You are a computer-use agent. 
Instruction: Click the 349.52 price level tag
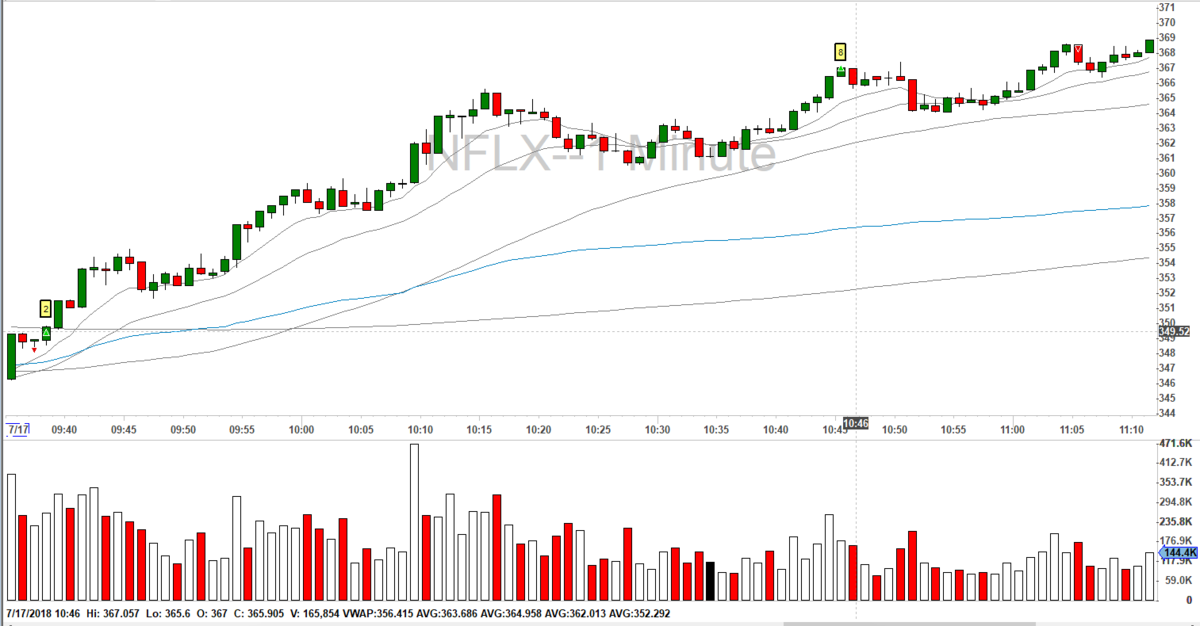1176,330
